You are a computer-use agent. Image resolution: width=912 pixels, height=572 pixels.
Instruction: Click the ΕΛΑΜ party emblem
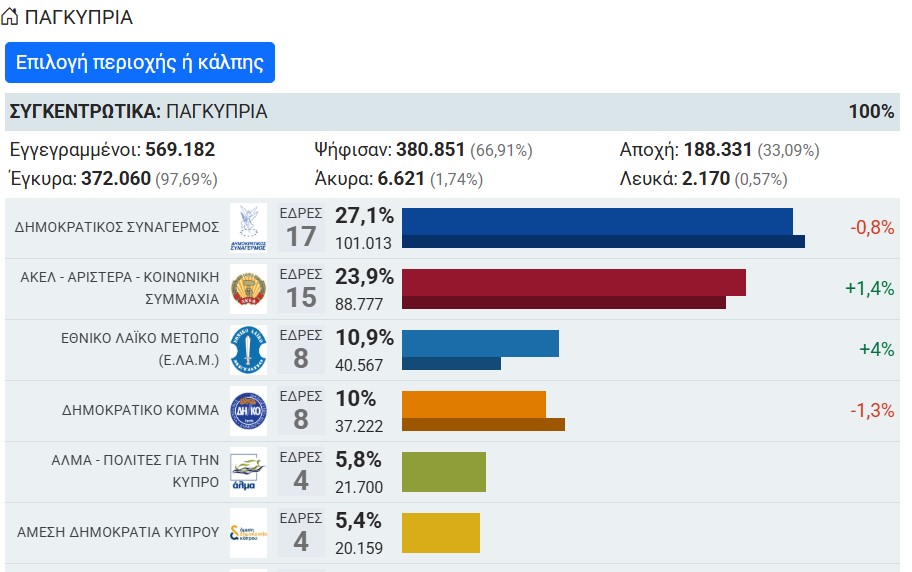248,350
